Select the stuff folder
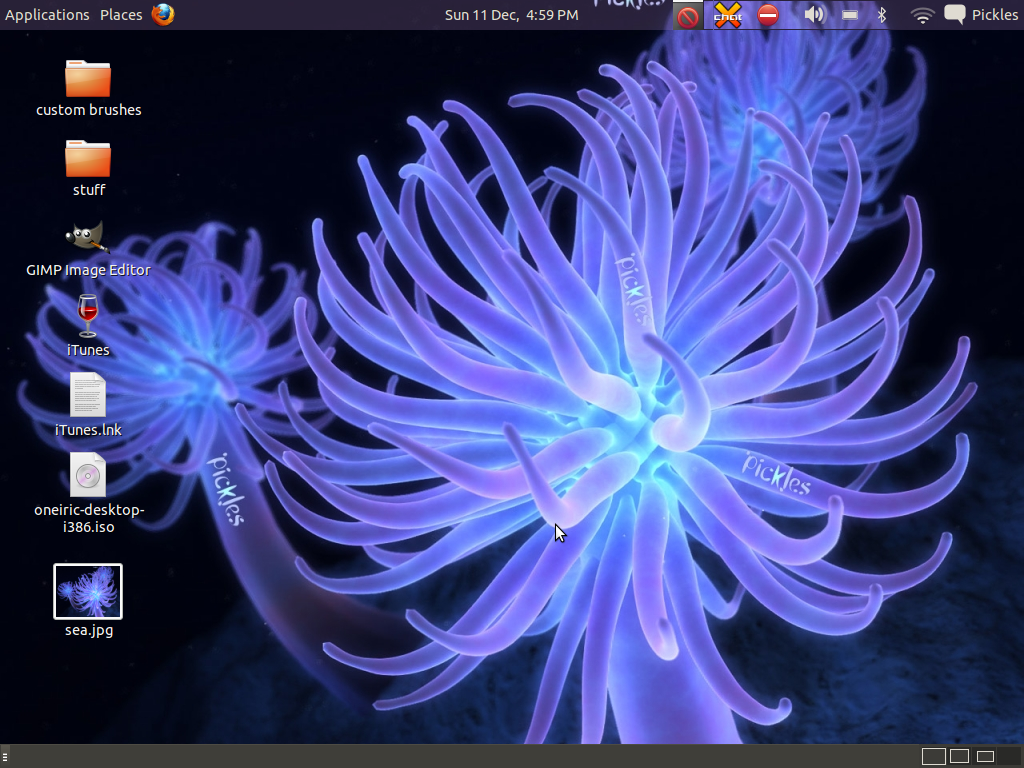The width and height of the screenshot is (1024, 768). (88, 158)
